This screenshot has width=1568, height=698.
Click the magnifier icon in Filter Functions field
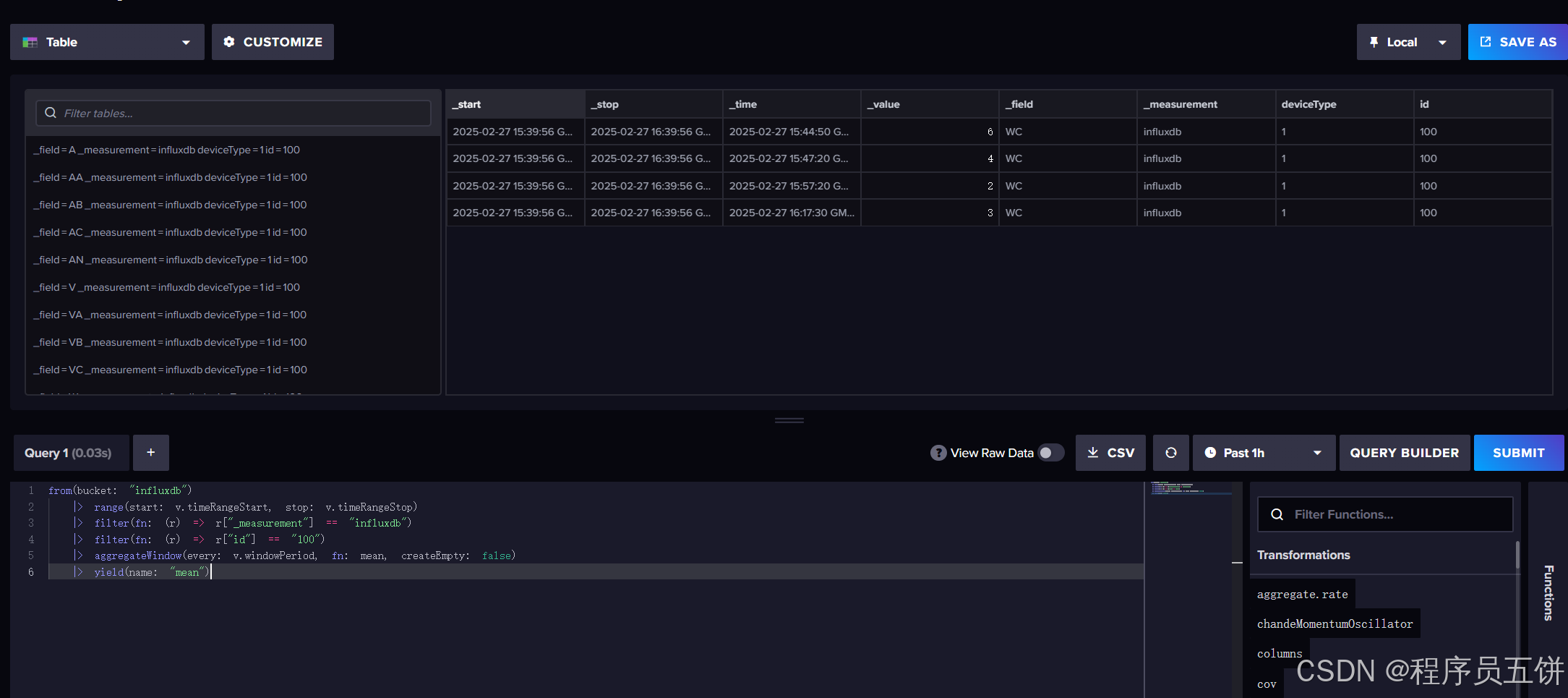point(1277,514)
